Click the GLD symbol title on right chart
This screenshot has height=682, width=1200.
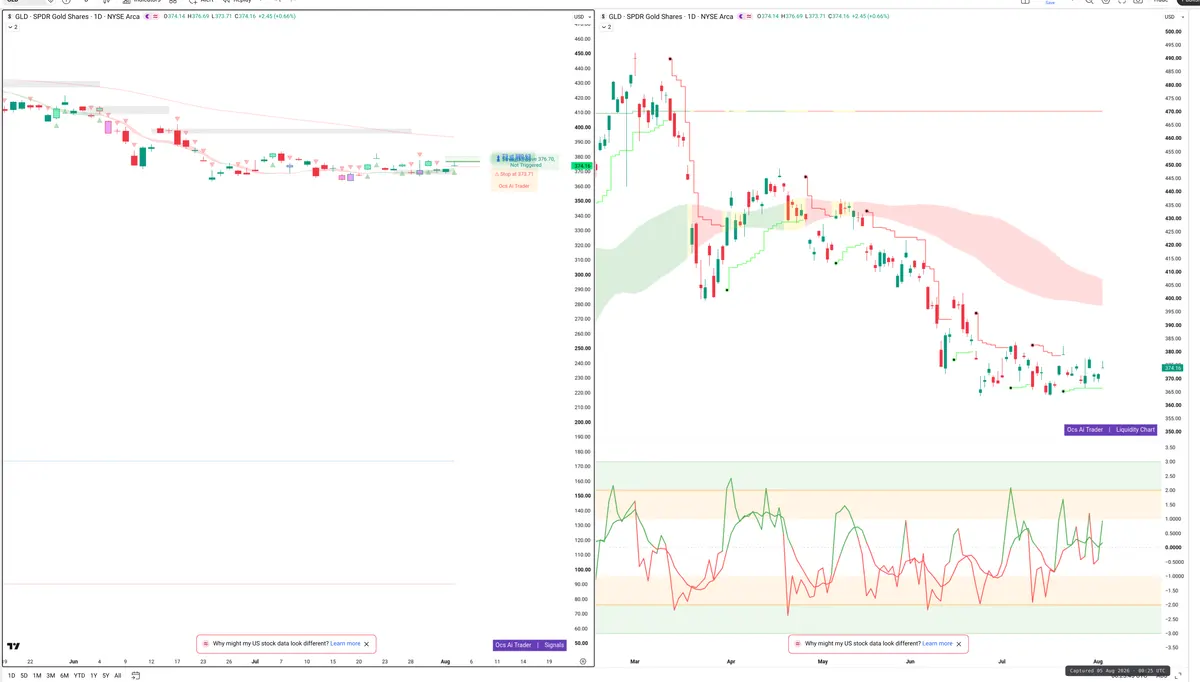point(670,17)
